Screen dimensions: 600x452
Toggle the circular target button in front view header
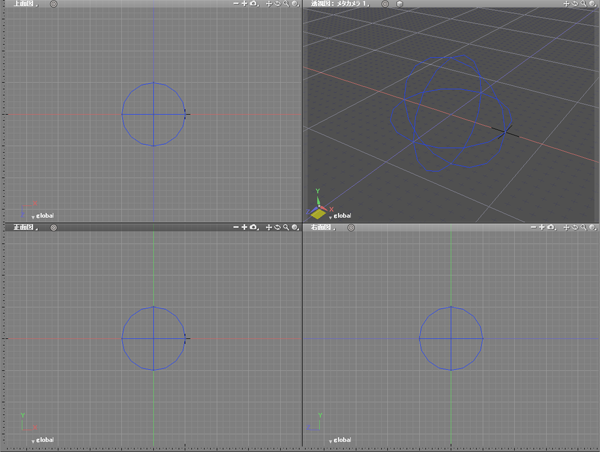(54, 228)
